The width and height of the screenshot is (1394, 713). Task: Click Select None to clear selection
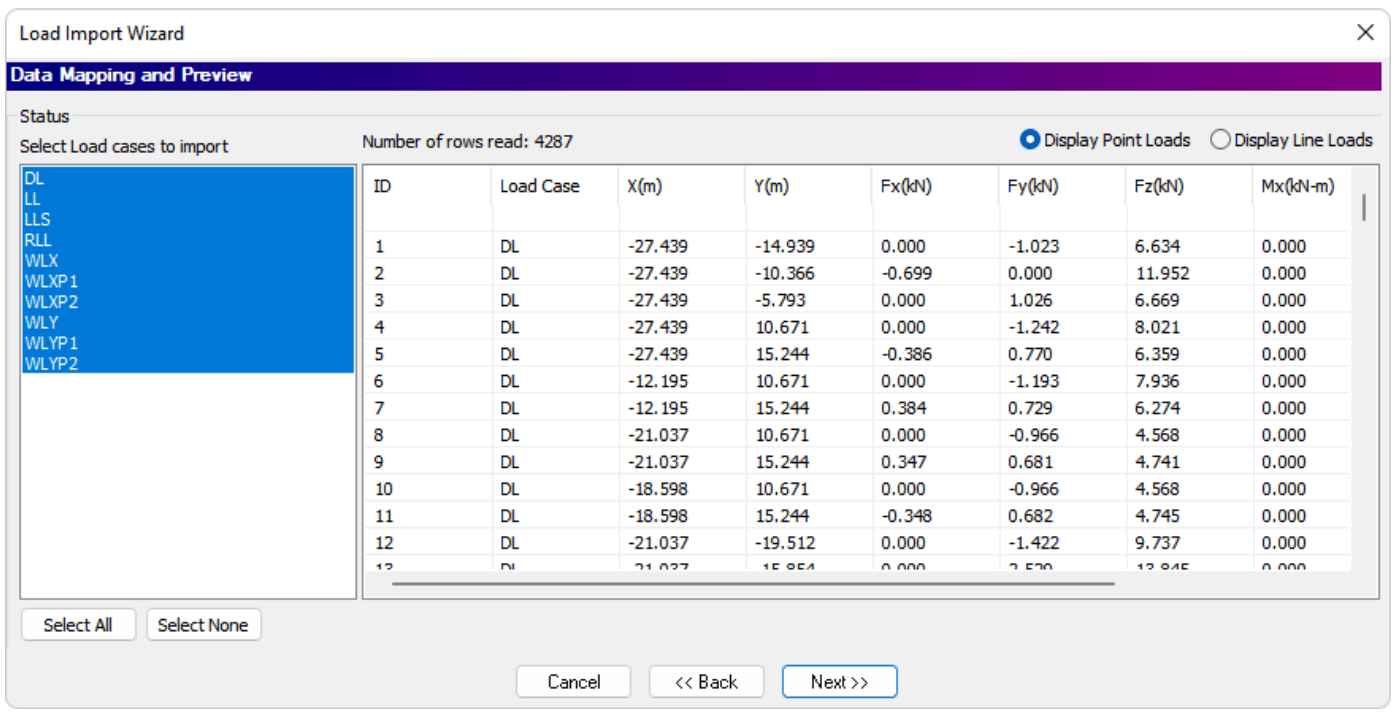(203, 624)
